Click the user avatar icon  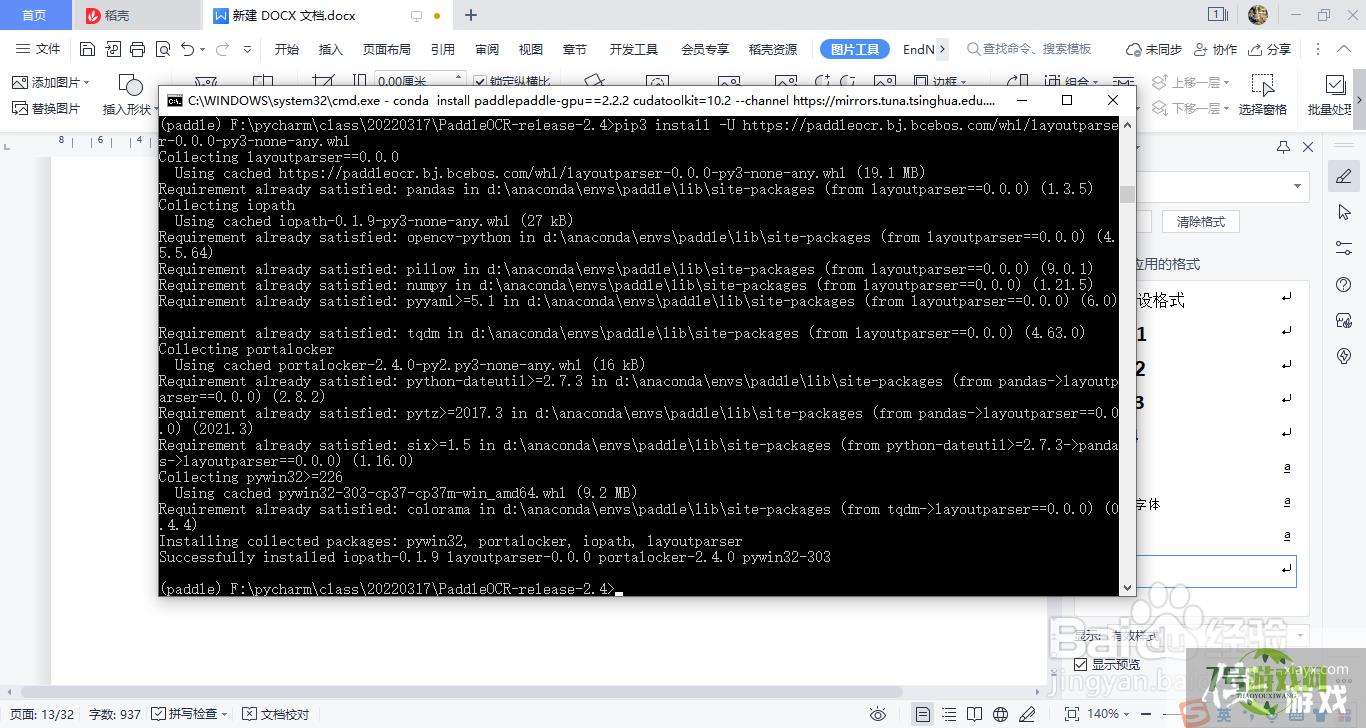coord(1258,15)
